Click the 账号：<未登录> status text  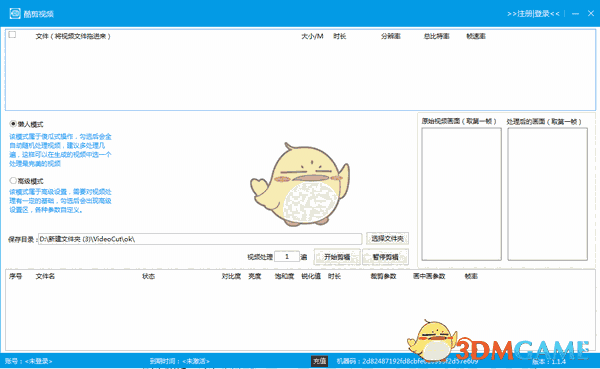(x=28, y=361)
